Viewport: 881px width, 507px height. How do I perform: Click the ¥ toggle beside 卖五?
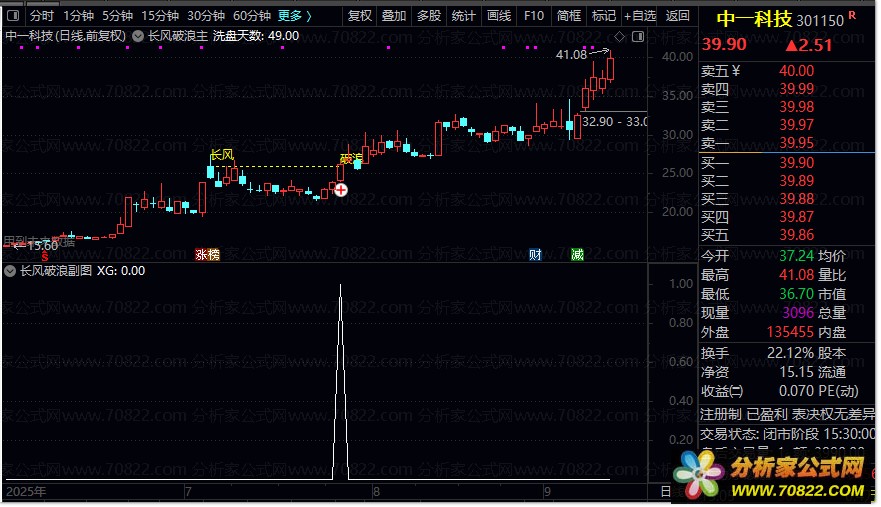[x=736, y=71]
